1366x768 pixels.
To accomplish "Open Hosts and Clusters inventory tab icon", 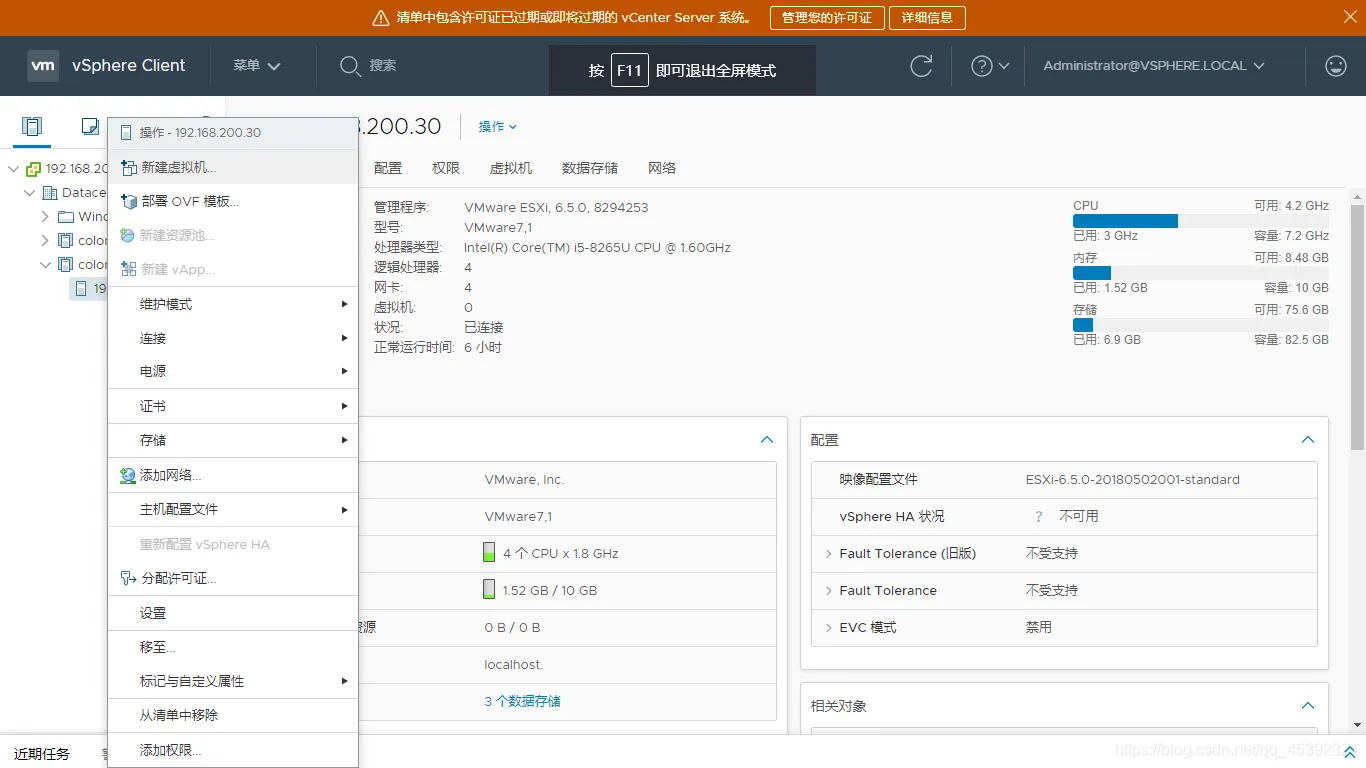I will 32,126.
